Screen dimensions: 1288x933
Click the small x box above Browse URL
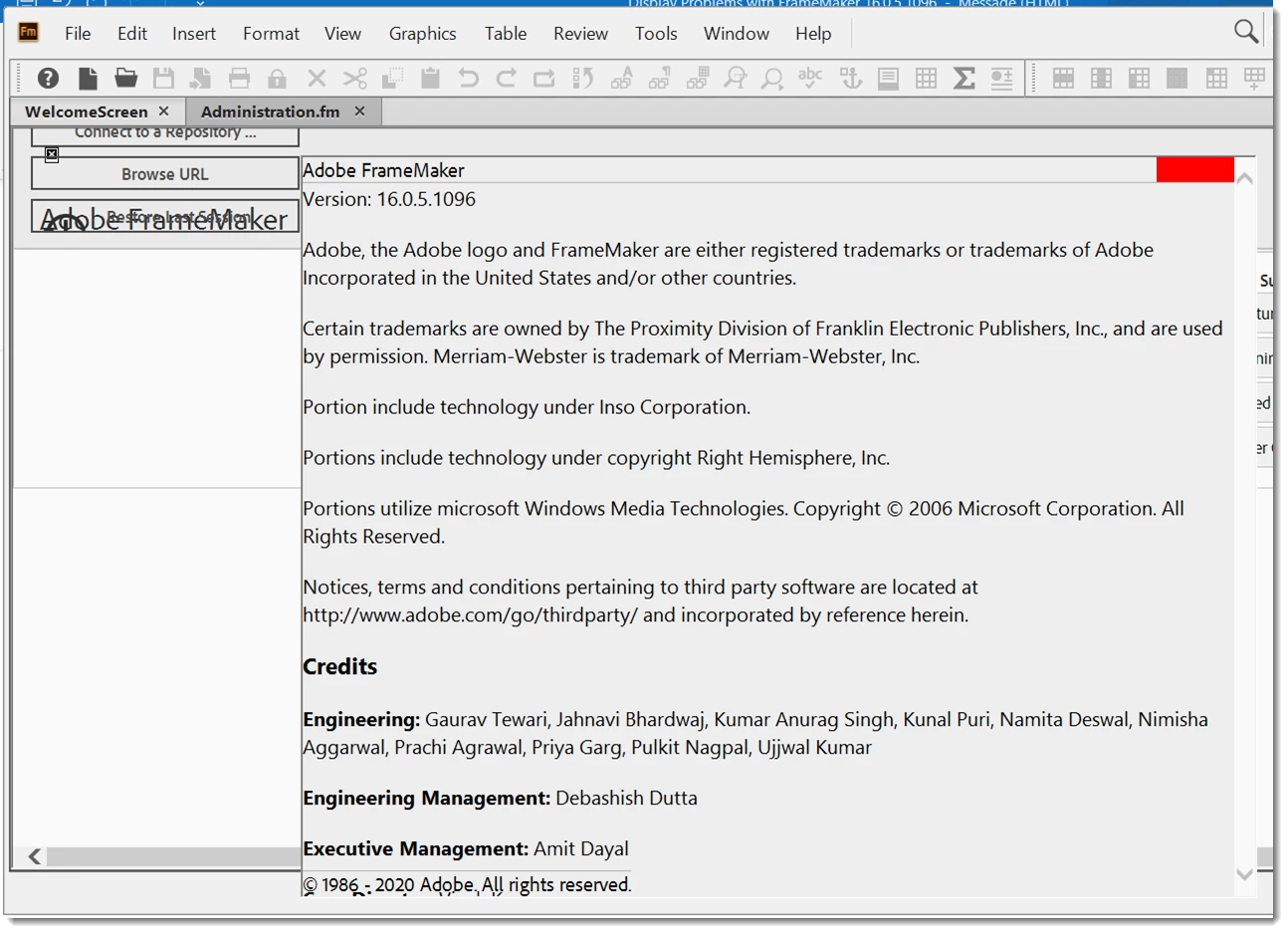coord(52,154)
